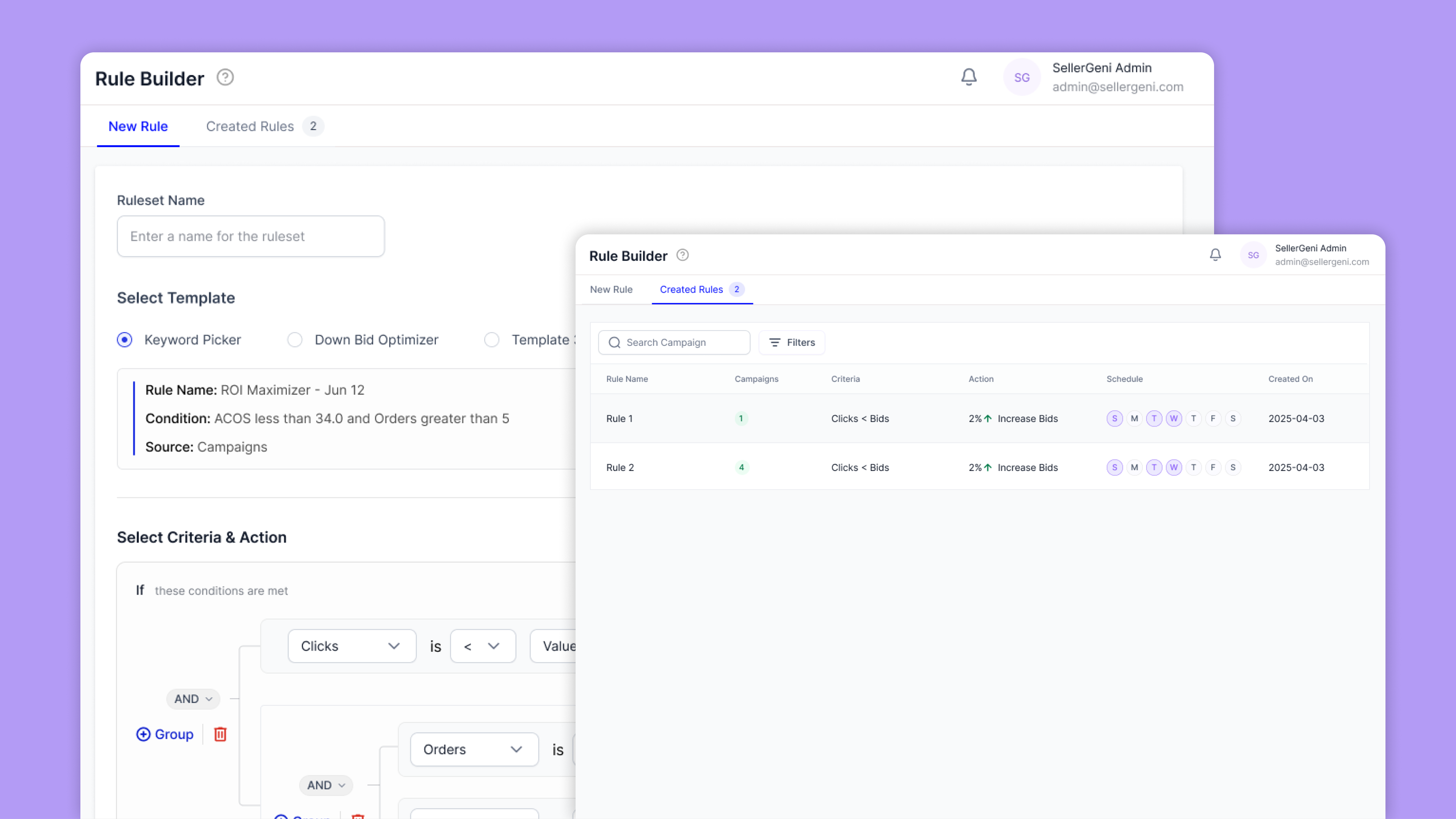Open the less-than operator dropdown
Image resolution: width=1456 pixels, height=819 pixels.
pyautogui.click(x=483, y=646)
